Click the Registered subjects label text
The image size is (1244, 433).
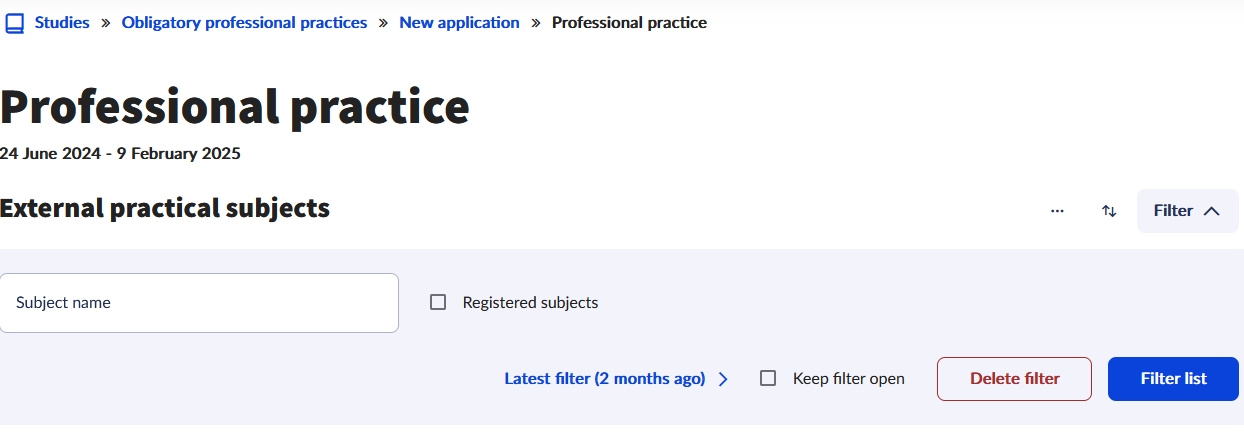click(x=530, y=302)
